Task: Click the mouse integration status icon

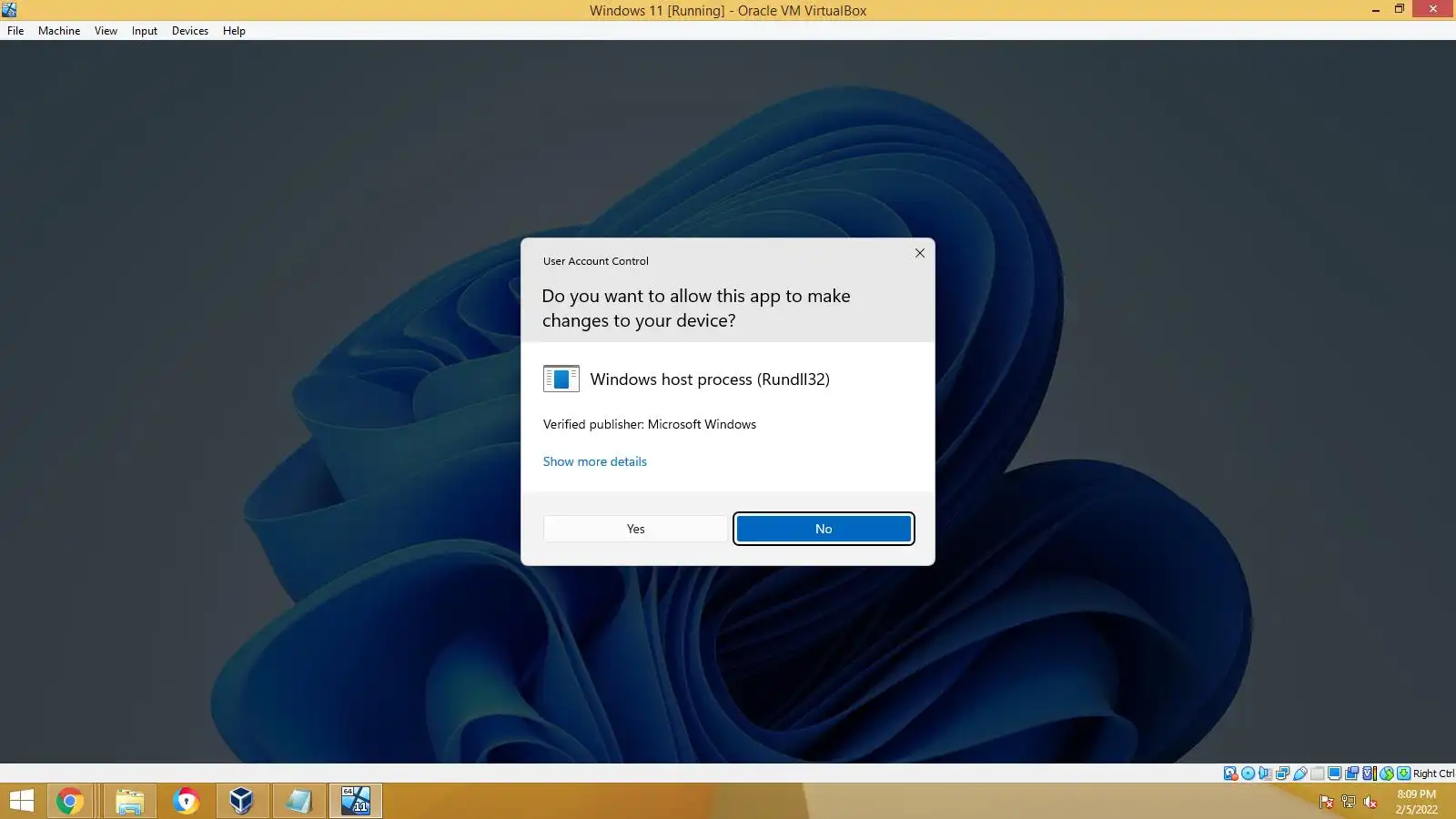Action: tap(1386, 773)
